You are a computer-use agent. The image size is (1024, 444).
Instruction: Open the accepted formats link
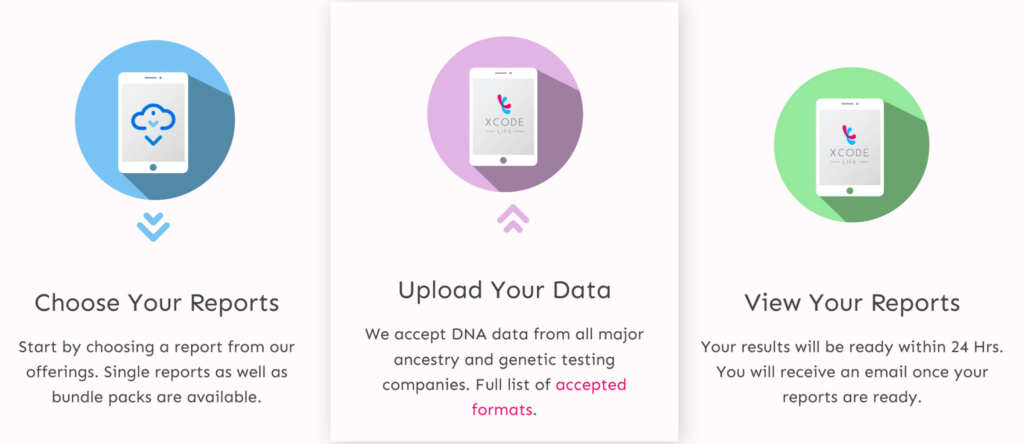point(549,398)
